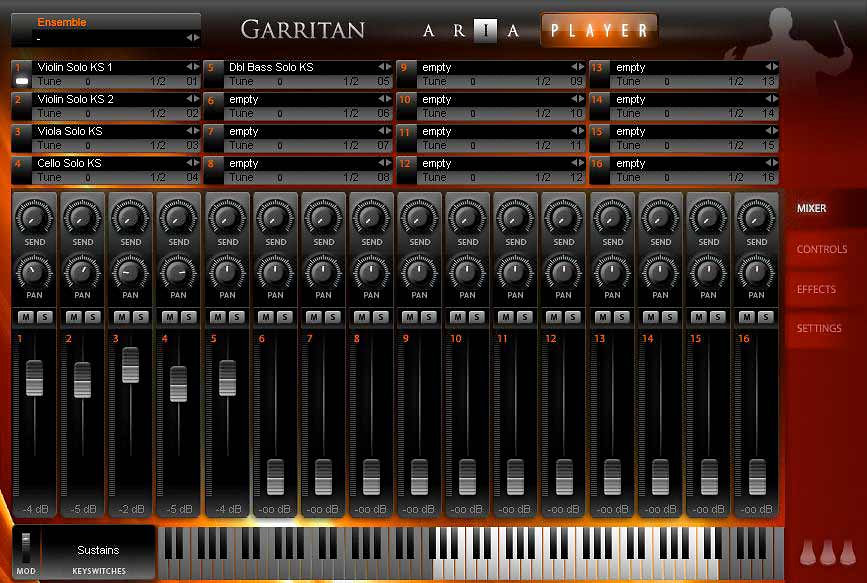Turn the SEND knob on channel 3
The image size is (867, 583).
pos(130,217)
